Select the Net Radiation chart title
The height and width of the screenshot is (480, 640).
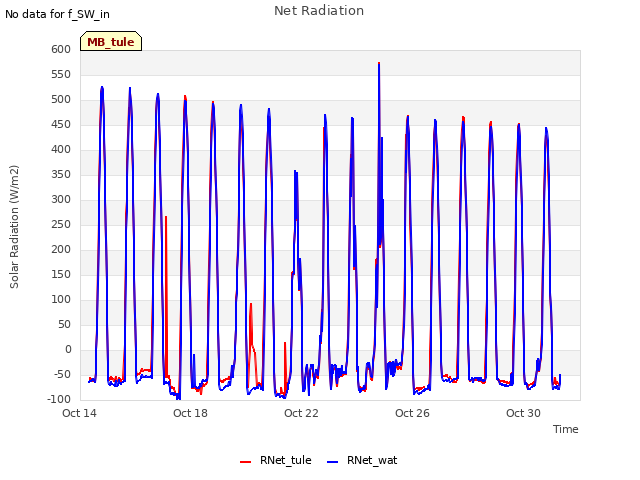[319, 11]
